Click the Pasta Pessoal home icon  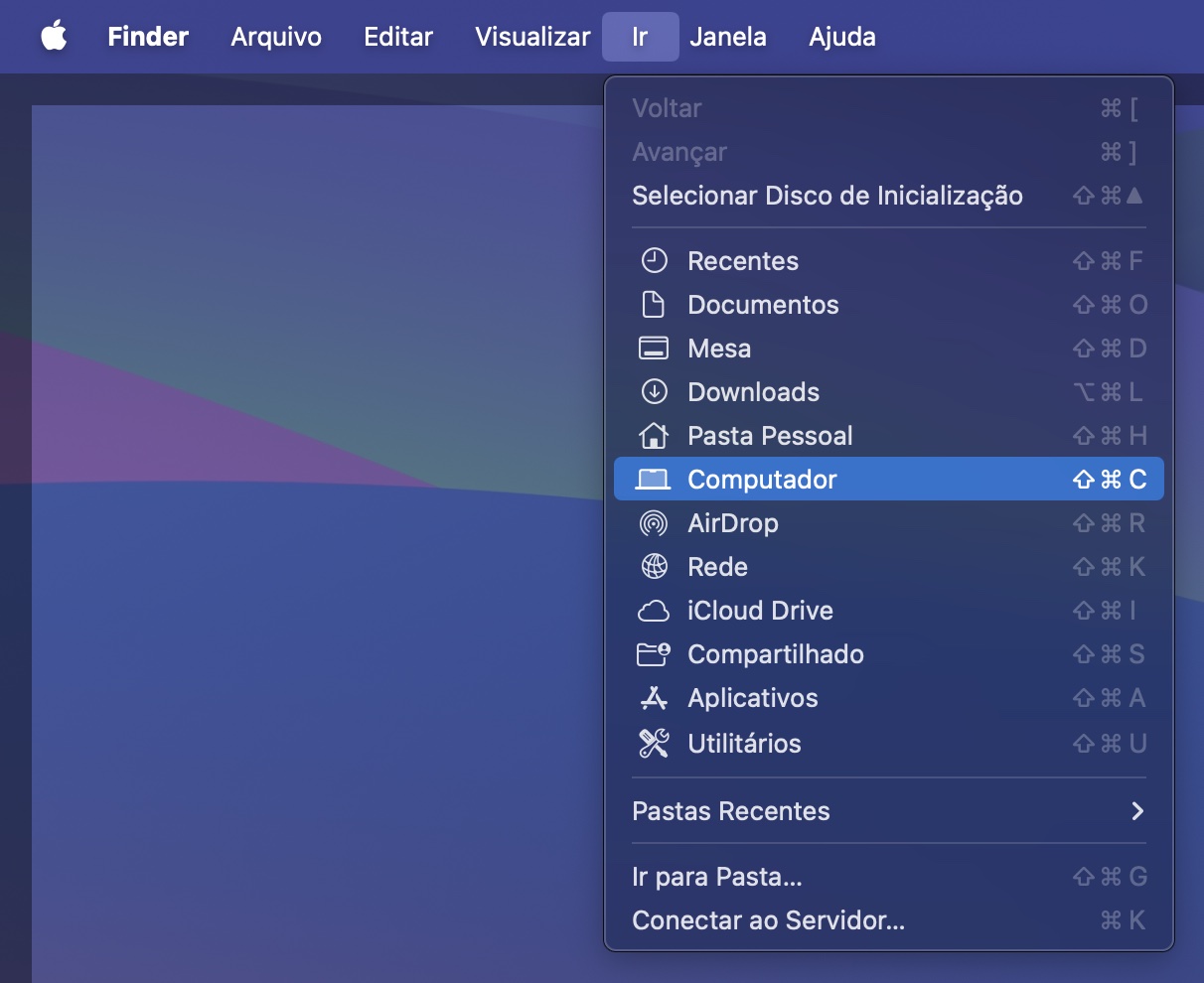click(655, 435)
